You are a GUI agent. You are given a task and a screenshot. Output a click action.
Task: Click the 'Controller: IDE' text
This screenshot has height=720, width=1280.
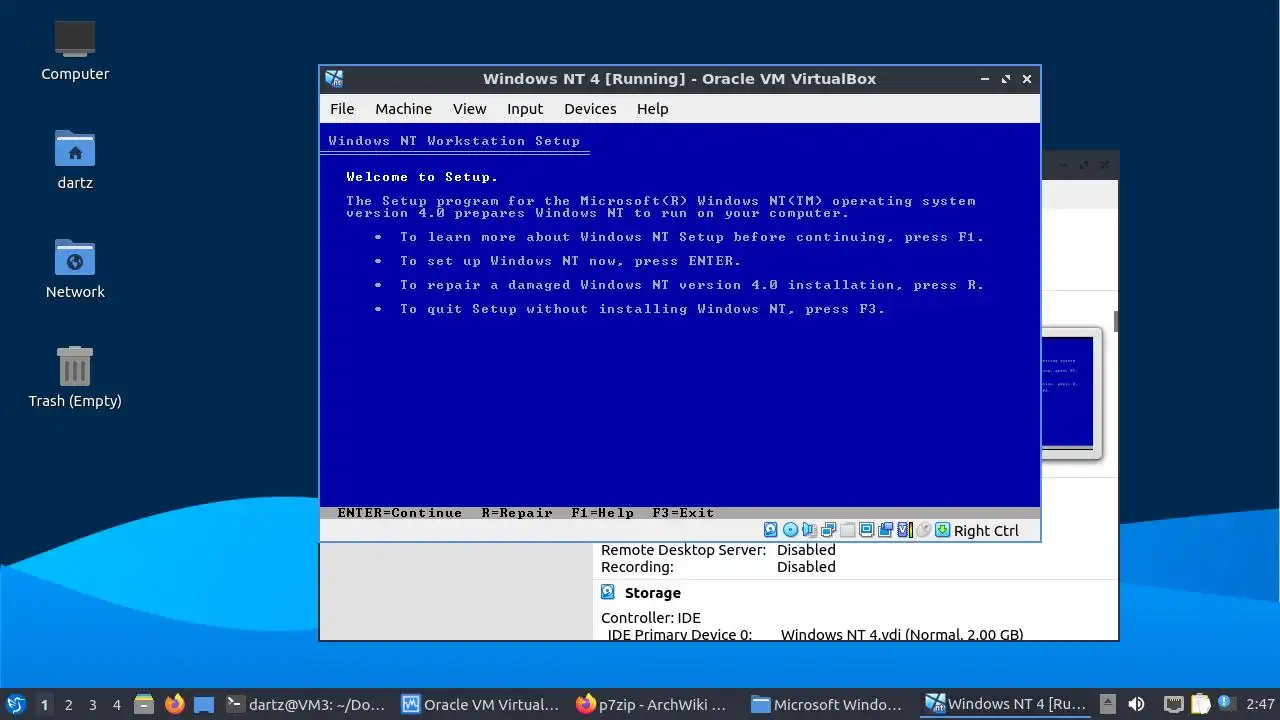click(651, 618)
